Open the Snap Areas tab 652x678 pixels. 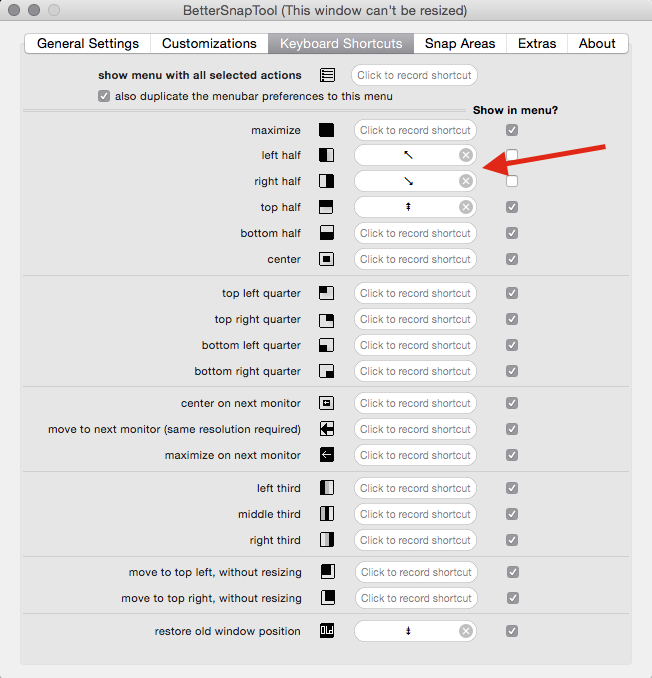pos(460,44)
